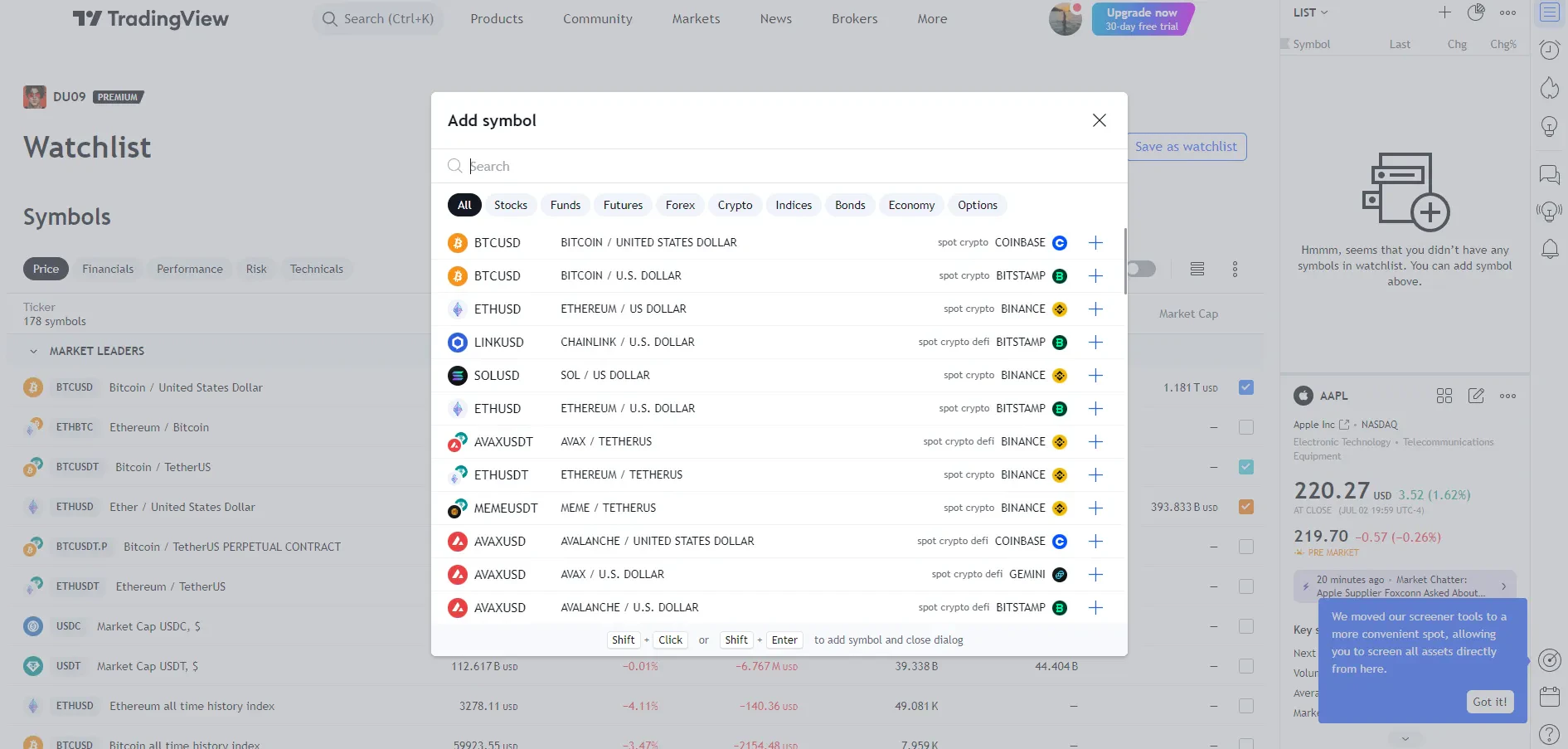Toggle ETHBTC row checkbox
Viewport: 1568px width, 749px height.
1245,427
